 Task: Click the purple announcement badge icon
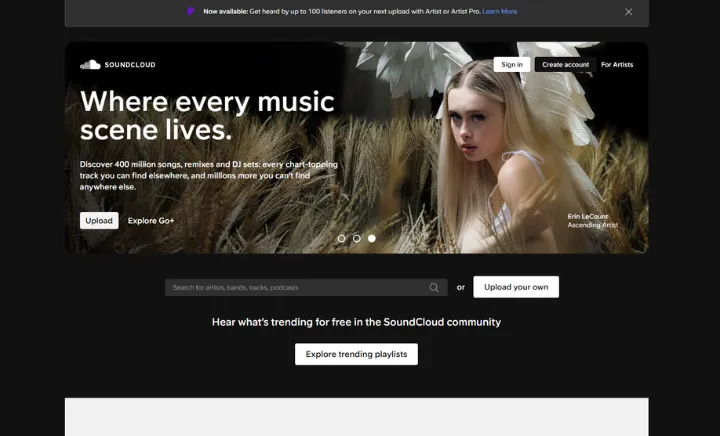coord(191,11)
